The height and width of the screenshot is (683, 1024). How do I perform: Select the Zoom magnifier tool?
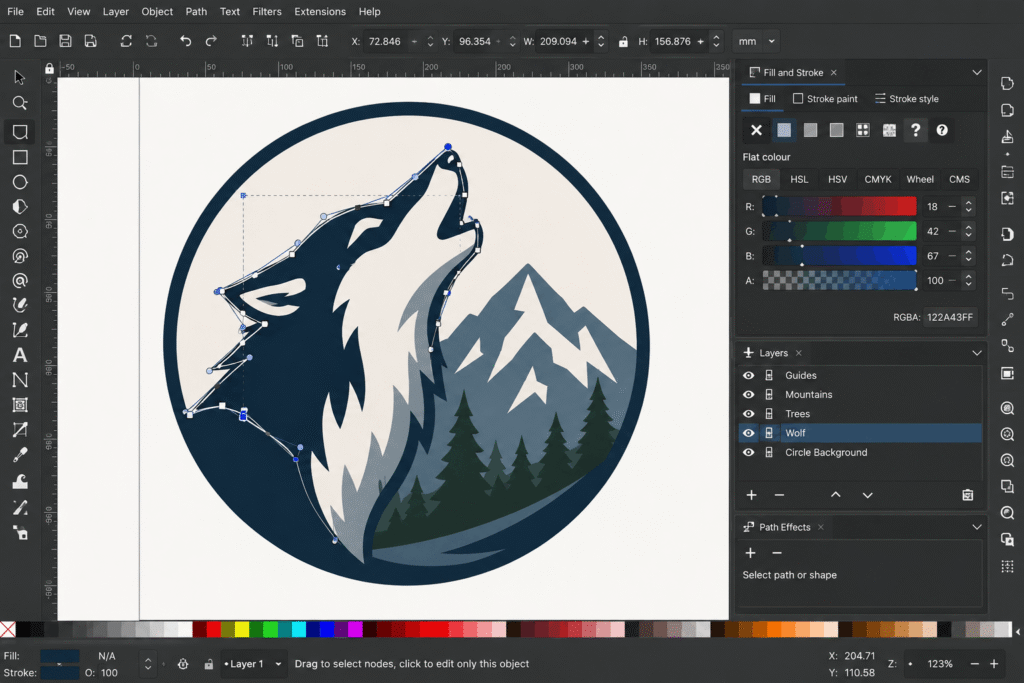point(20,103)
